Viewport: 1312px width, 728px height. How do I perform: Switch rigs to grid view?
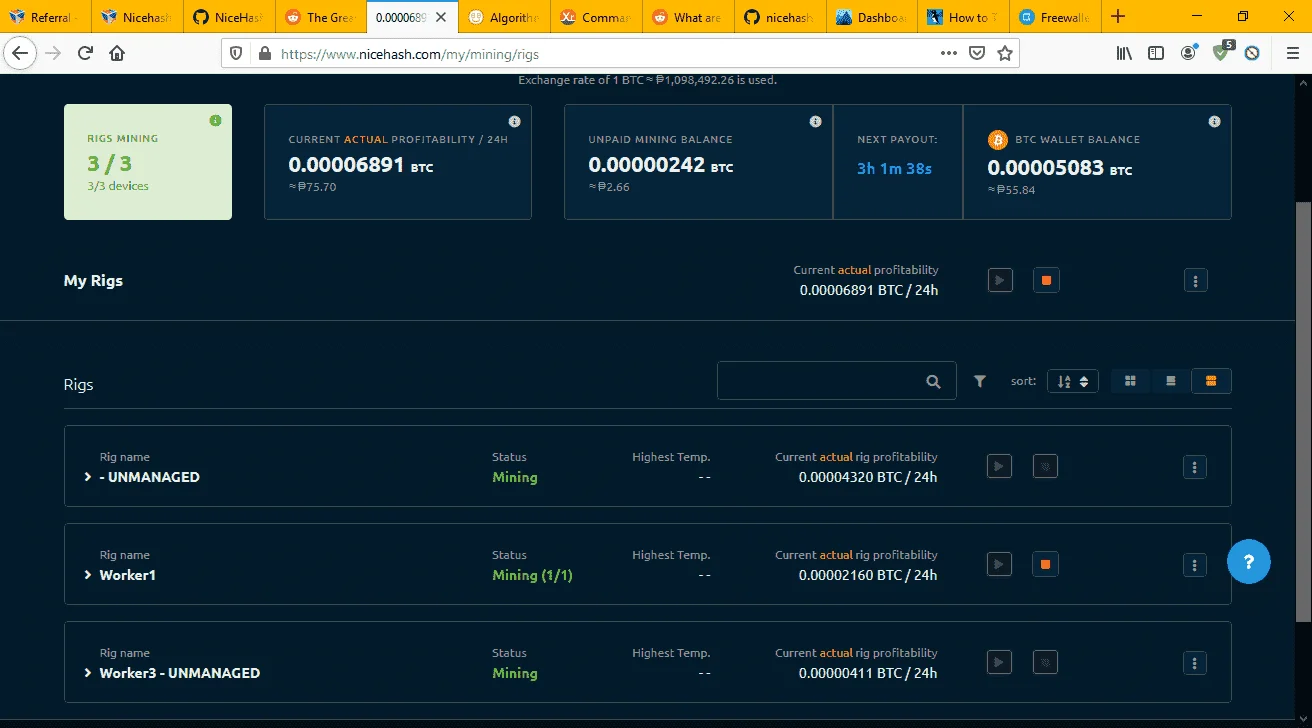click(x=1131, y=381)
